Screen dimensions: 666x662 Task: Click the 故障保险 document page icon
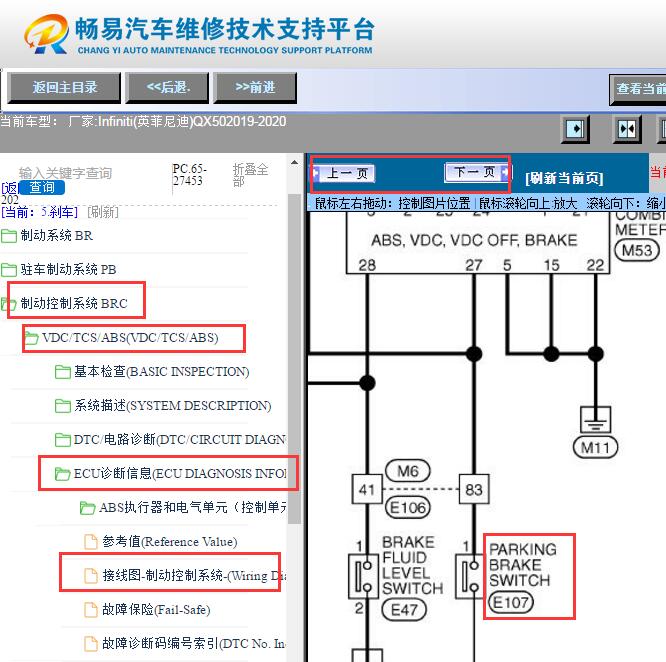(90, 610)
